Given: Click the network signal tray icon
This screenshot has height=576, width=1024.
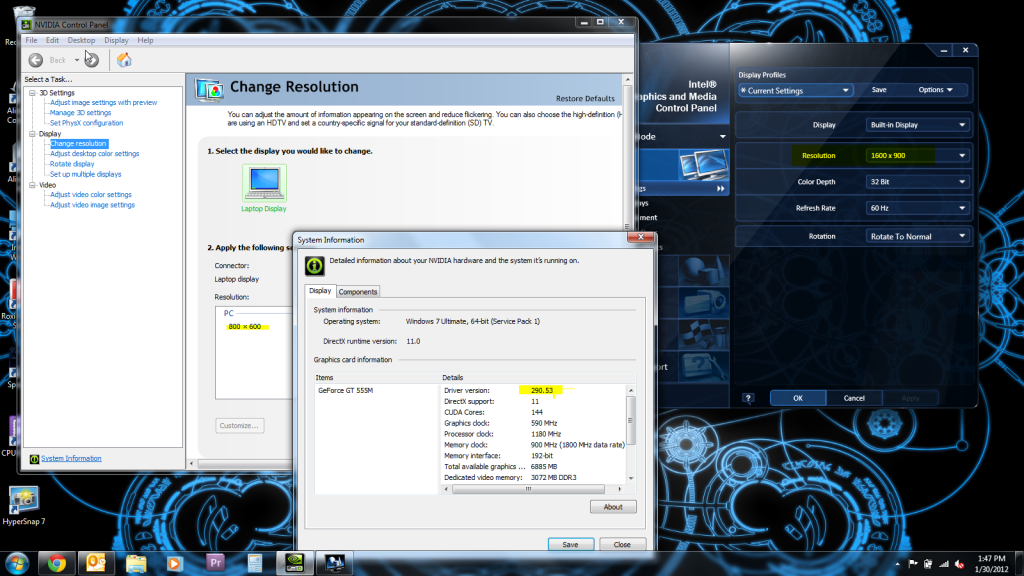Looking at the screenshot, I should point(944,564).
